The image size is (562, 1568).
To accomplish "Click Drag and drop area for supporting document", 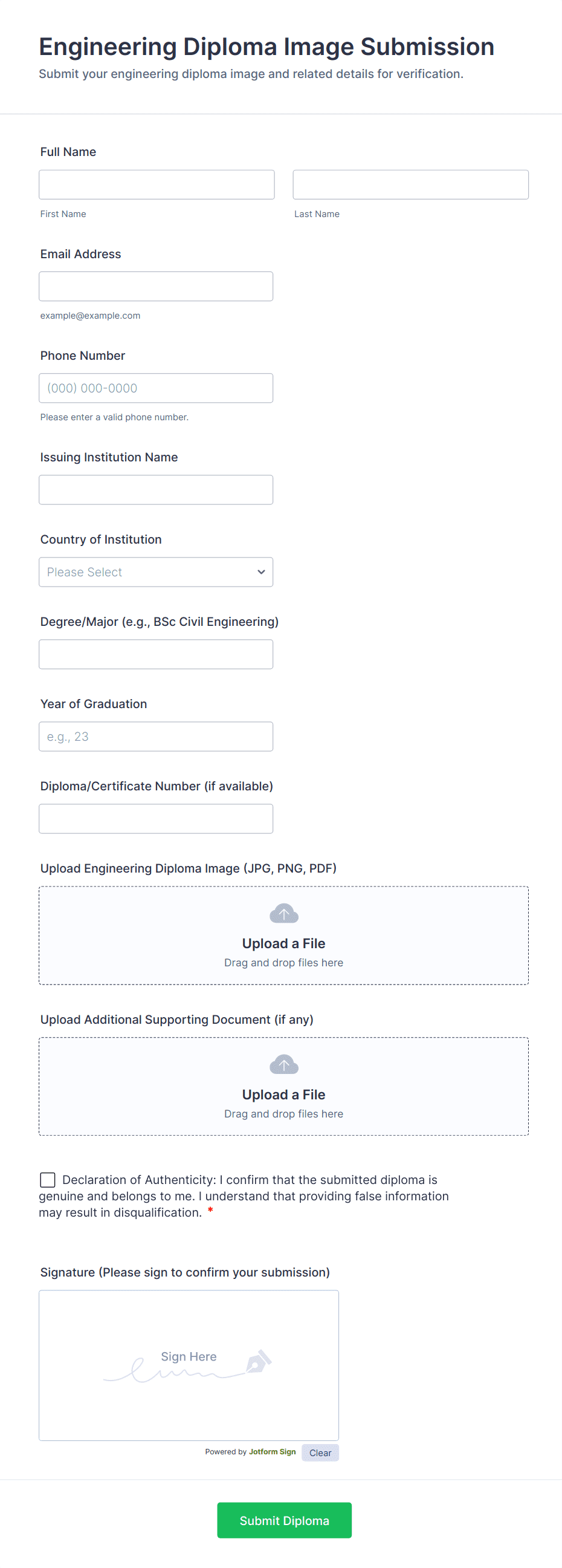I will (x=283, y=1087).
